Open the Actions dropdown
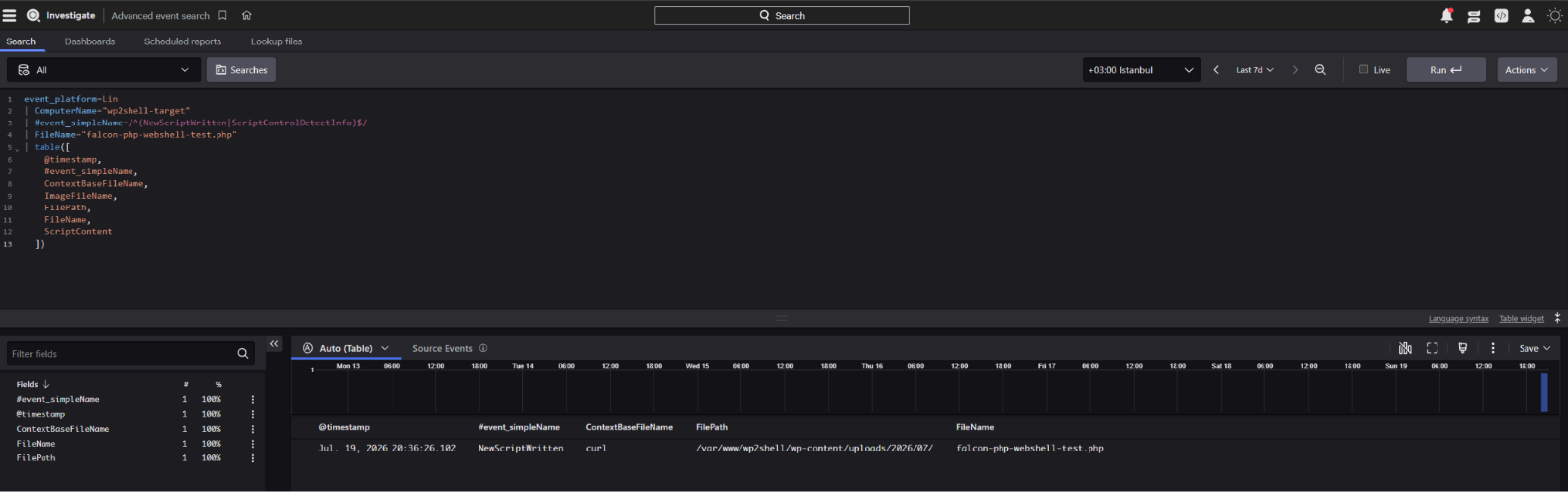The height and width of the screenshot is (492, 1568). tap(1527, 70)
